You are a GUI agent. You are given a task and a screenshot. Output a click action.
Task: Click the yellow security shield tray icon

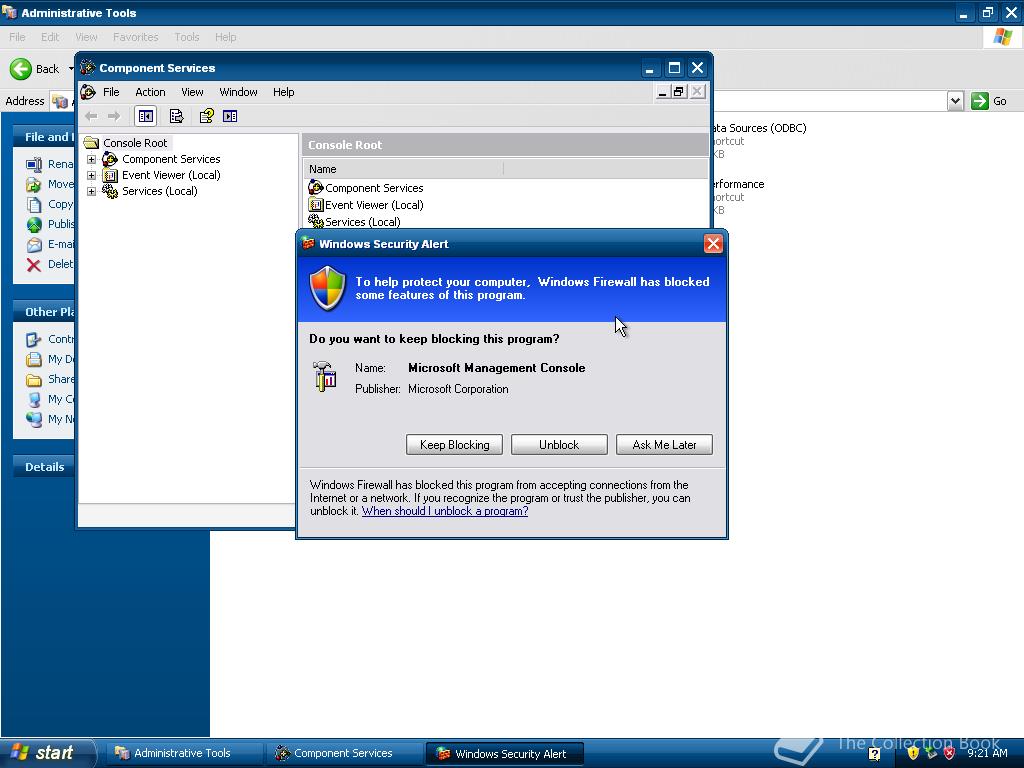click(913, 753)
